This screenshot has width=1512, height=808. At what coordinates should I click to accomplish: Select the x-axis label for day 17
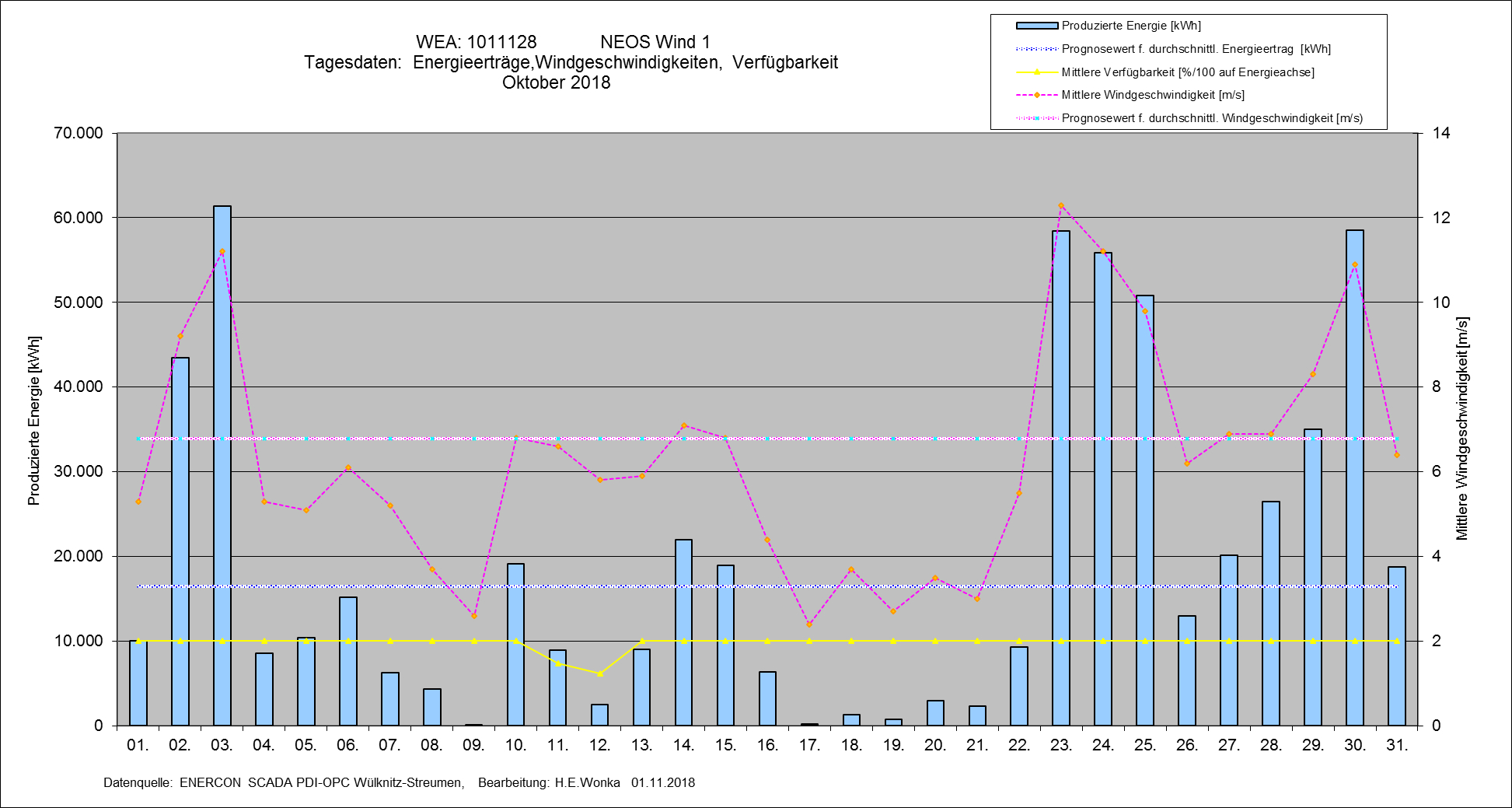click(x=809, y=745)
